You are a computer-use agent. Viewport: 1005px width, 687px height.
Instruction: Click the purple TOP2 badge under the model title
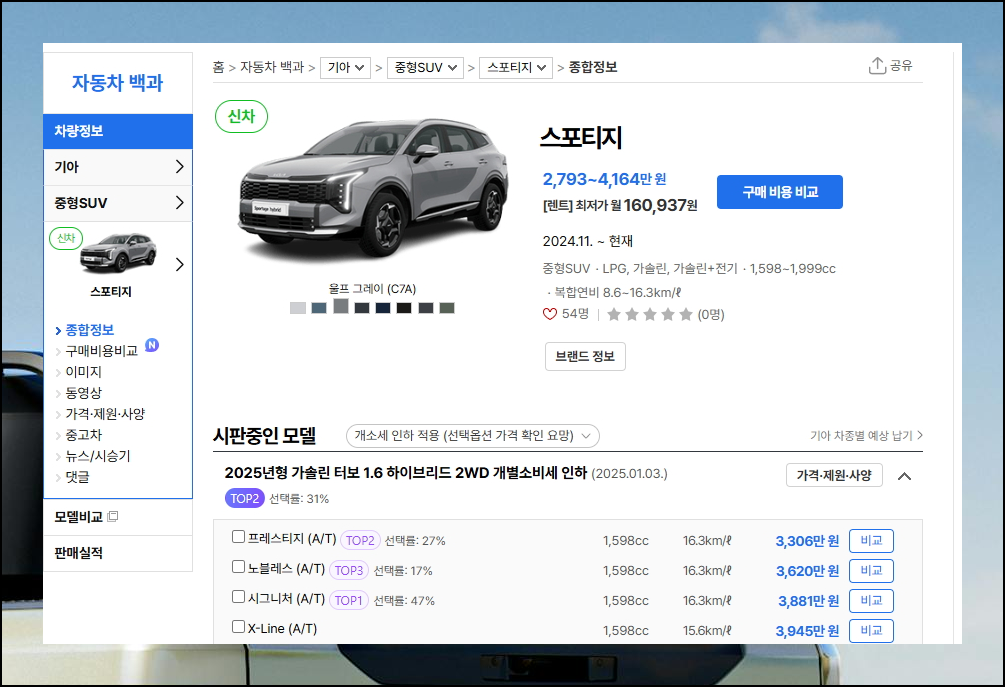point(244,499)
